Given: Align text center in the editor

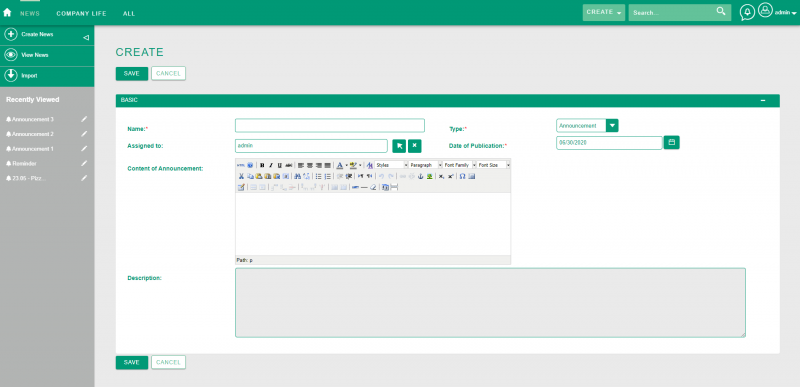Looking at the screenshot, I should [x=310, y=165].
